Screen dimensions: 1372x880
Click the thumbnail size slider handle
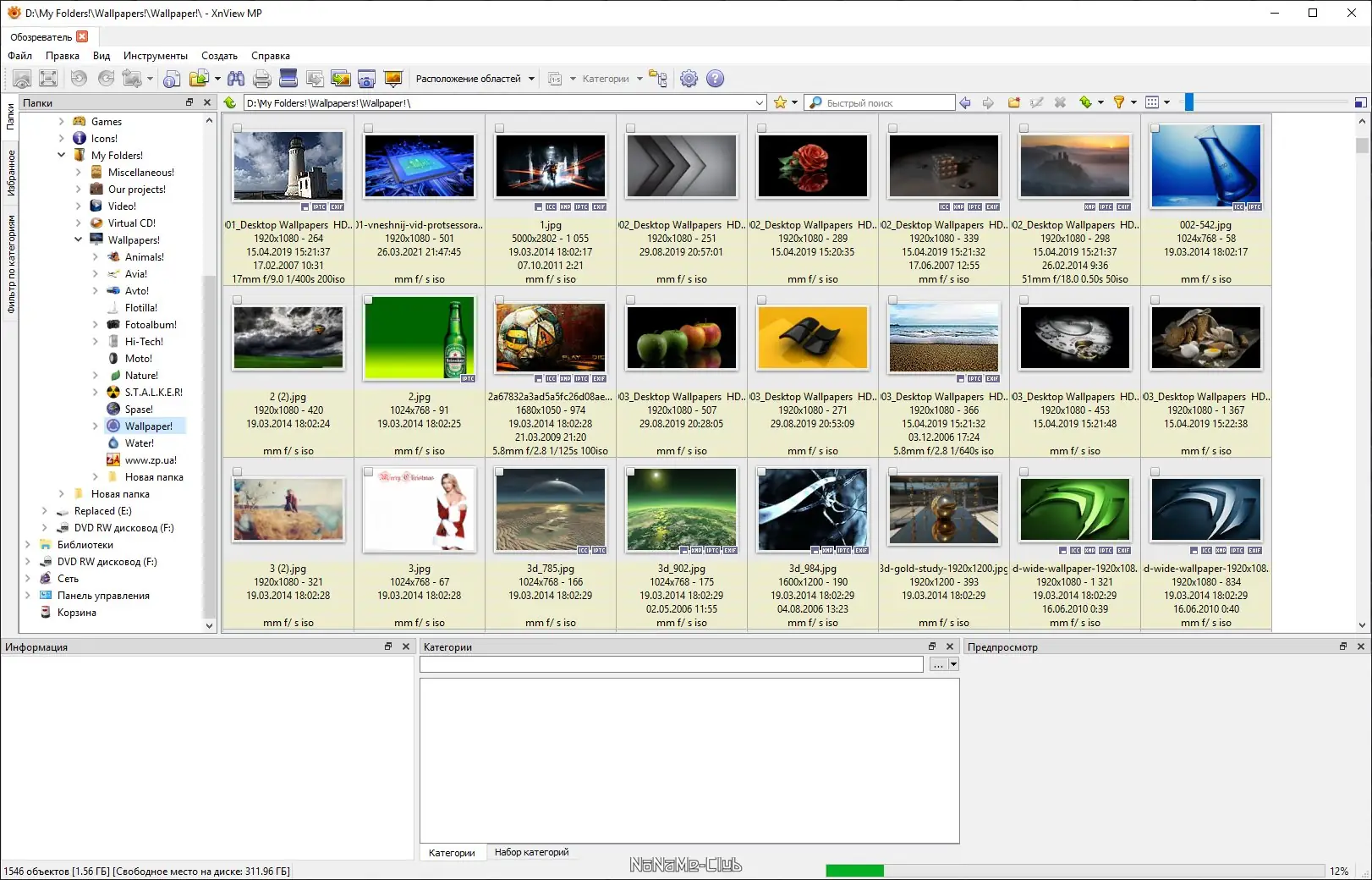pyautogui.click(x=1188, y=102)
